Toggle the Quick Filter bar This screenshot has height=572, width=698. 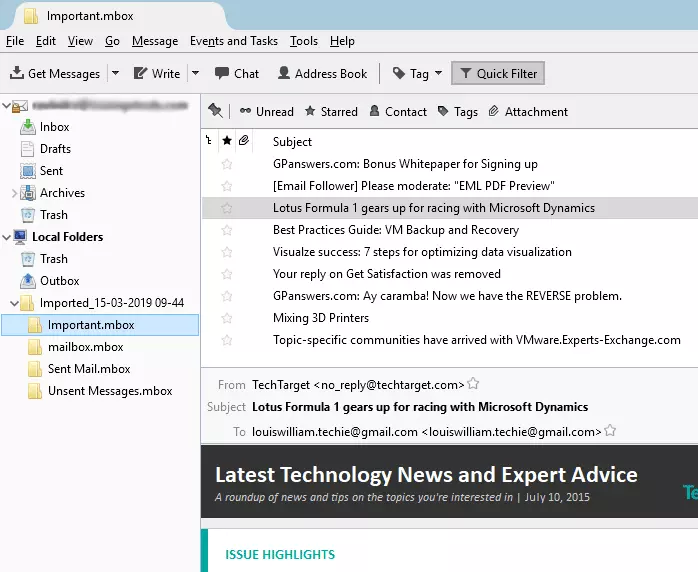(x=497, y=74)
